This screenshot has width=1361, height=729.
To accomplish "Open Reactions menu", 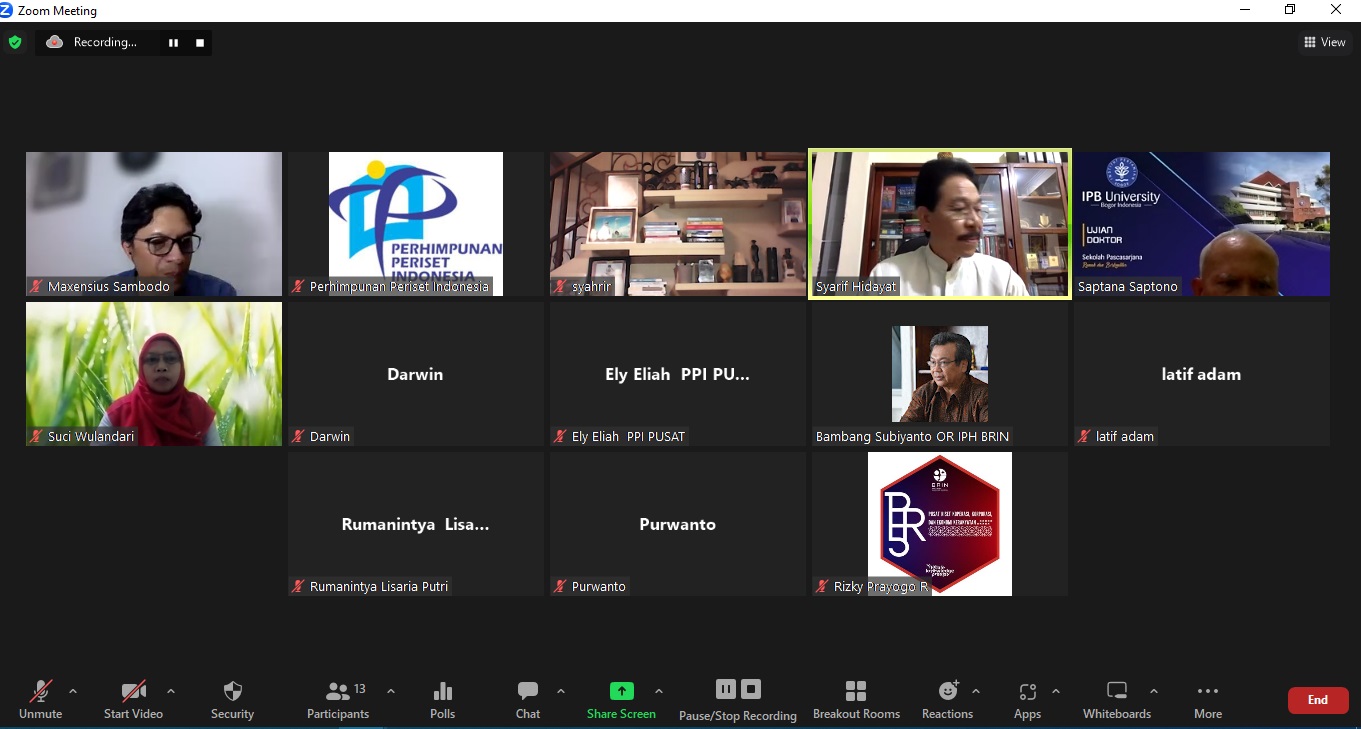I will pos(947,699).
